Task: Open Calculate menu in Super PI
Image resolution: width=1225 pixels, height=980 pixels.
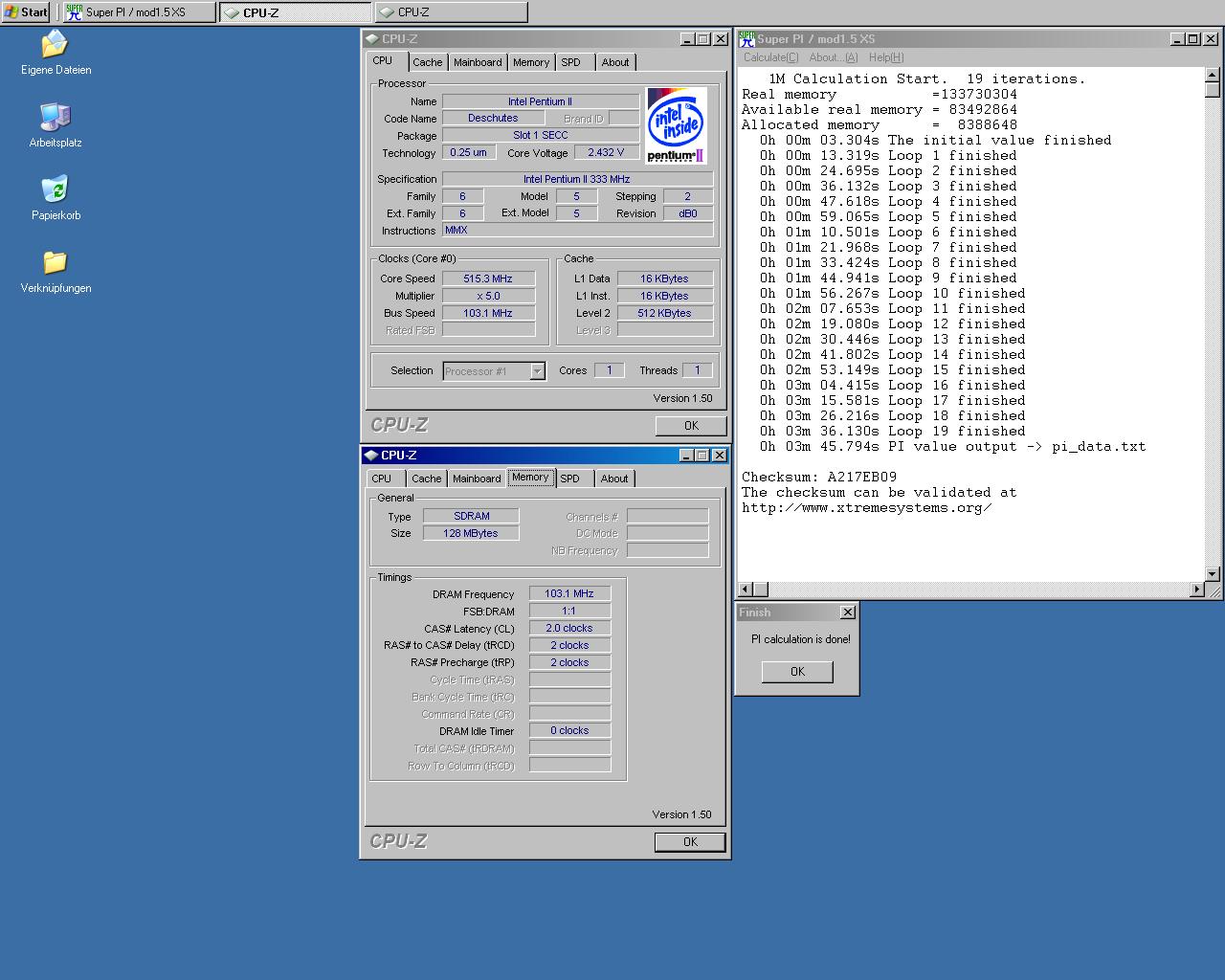Action: (x=771, y=57)
